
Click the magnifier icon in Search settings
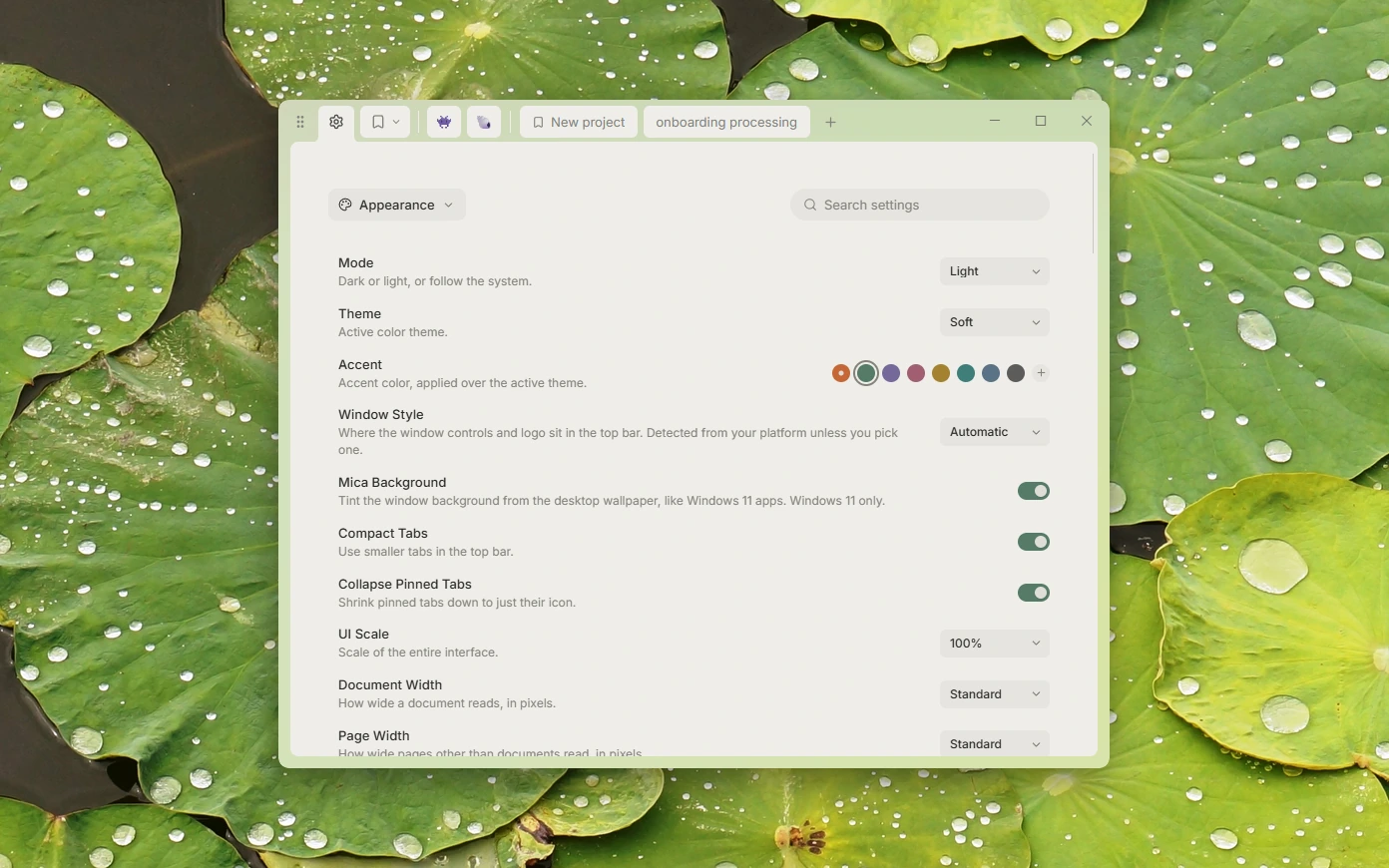810,205
